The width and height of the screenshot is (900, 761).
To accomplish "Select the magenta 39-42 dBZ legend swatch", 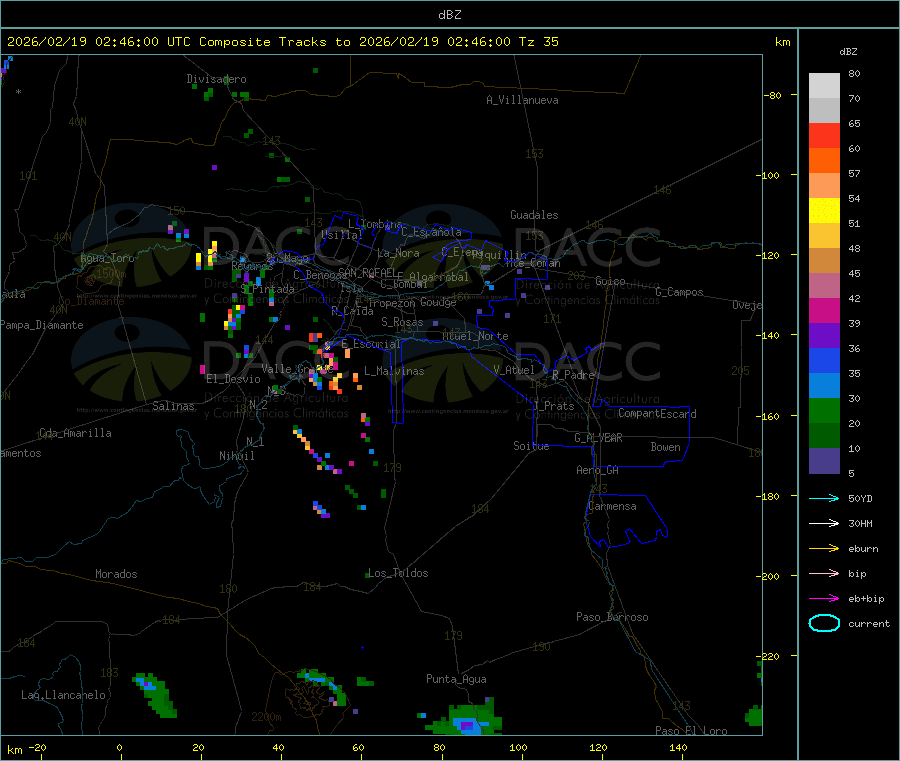I will coord(824,310).
